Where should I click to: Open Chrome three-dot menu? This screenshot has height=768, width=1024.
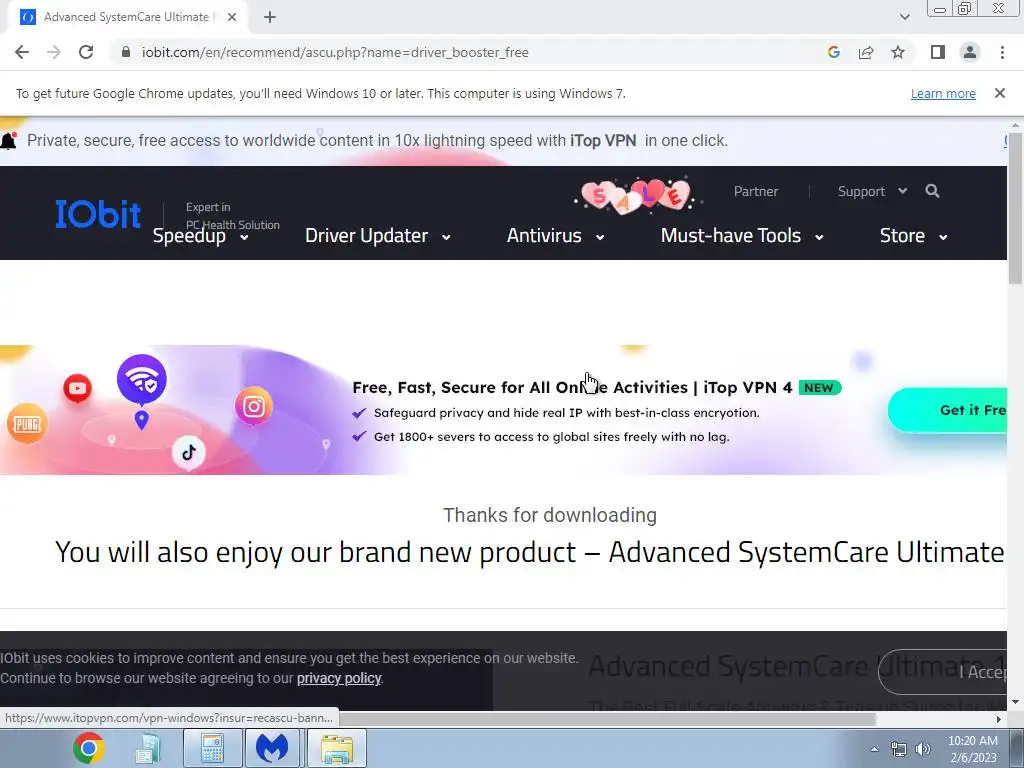click(1002, 52)
